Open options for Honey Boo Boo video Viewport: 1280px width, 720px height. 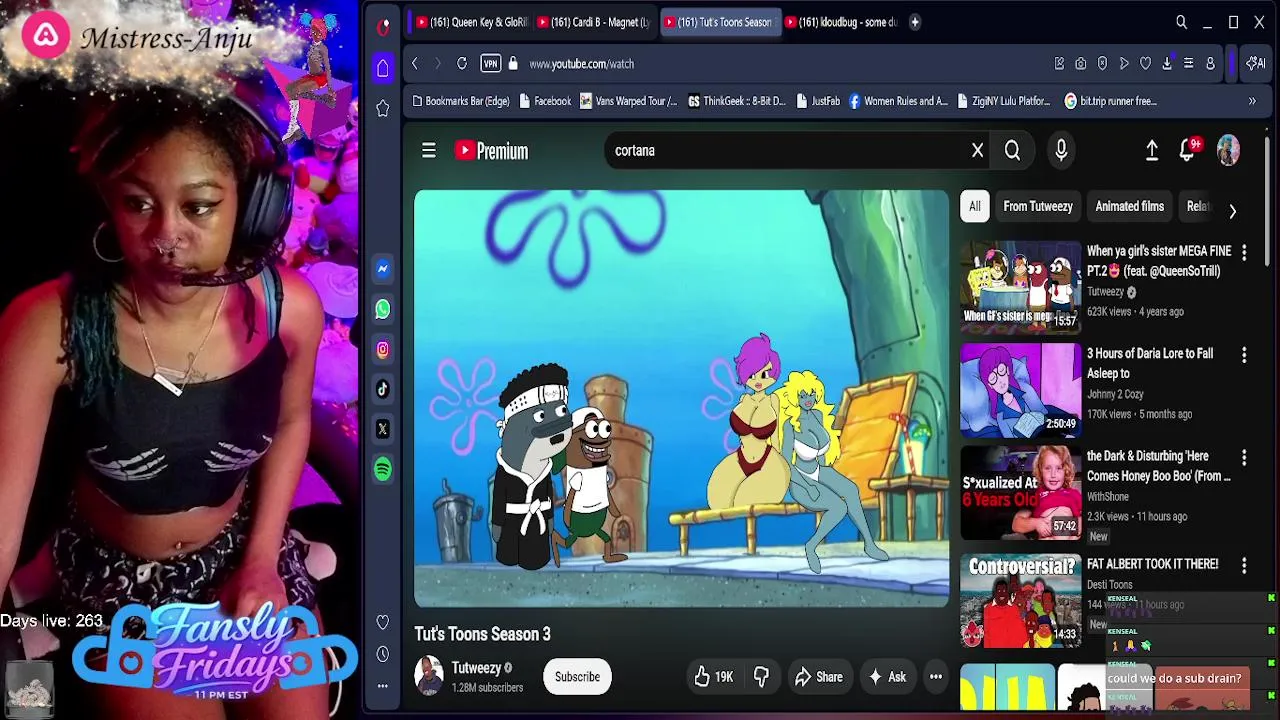click(x=1244, y=458)
